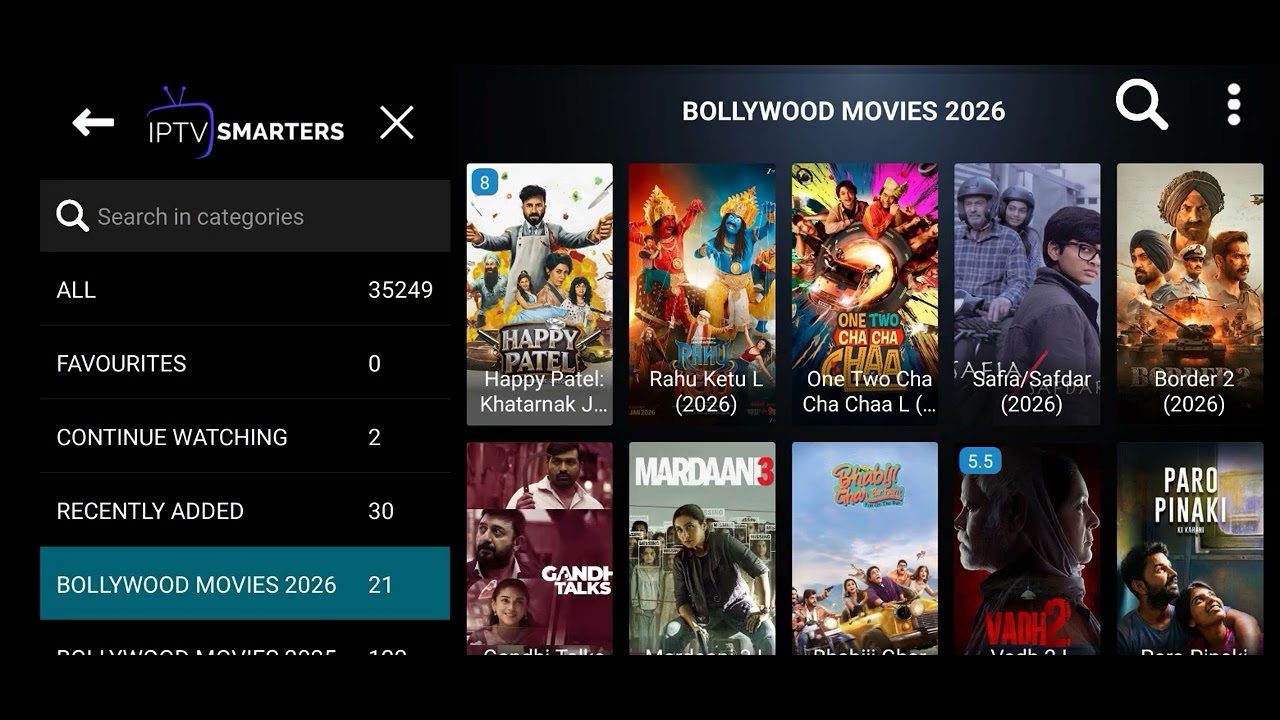This screenshot has width=1280, height=720.
Task: Click the 8 rating badge on Happy Patel
Action: point(485,182)
